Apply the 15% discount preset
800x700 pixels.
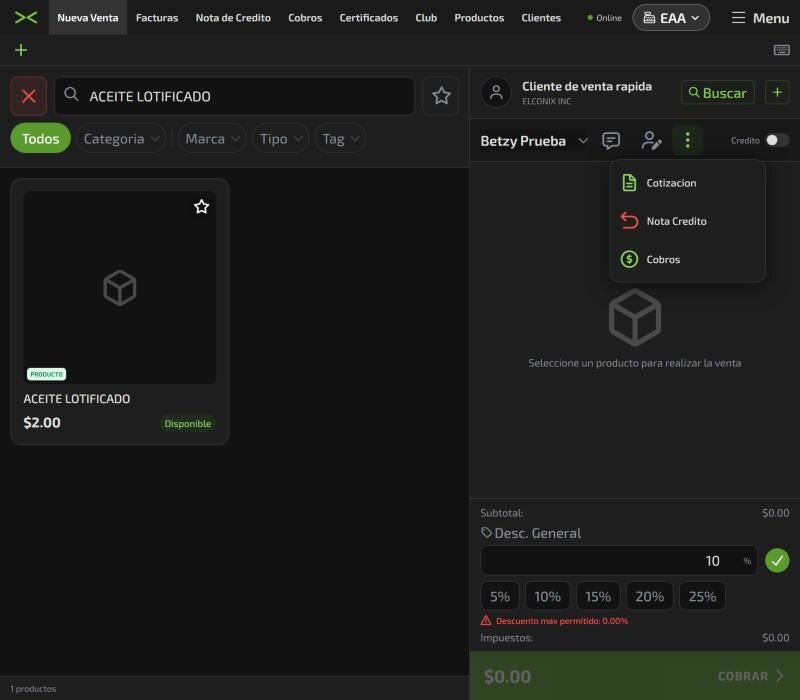click(597, 596)
